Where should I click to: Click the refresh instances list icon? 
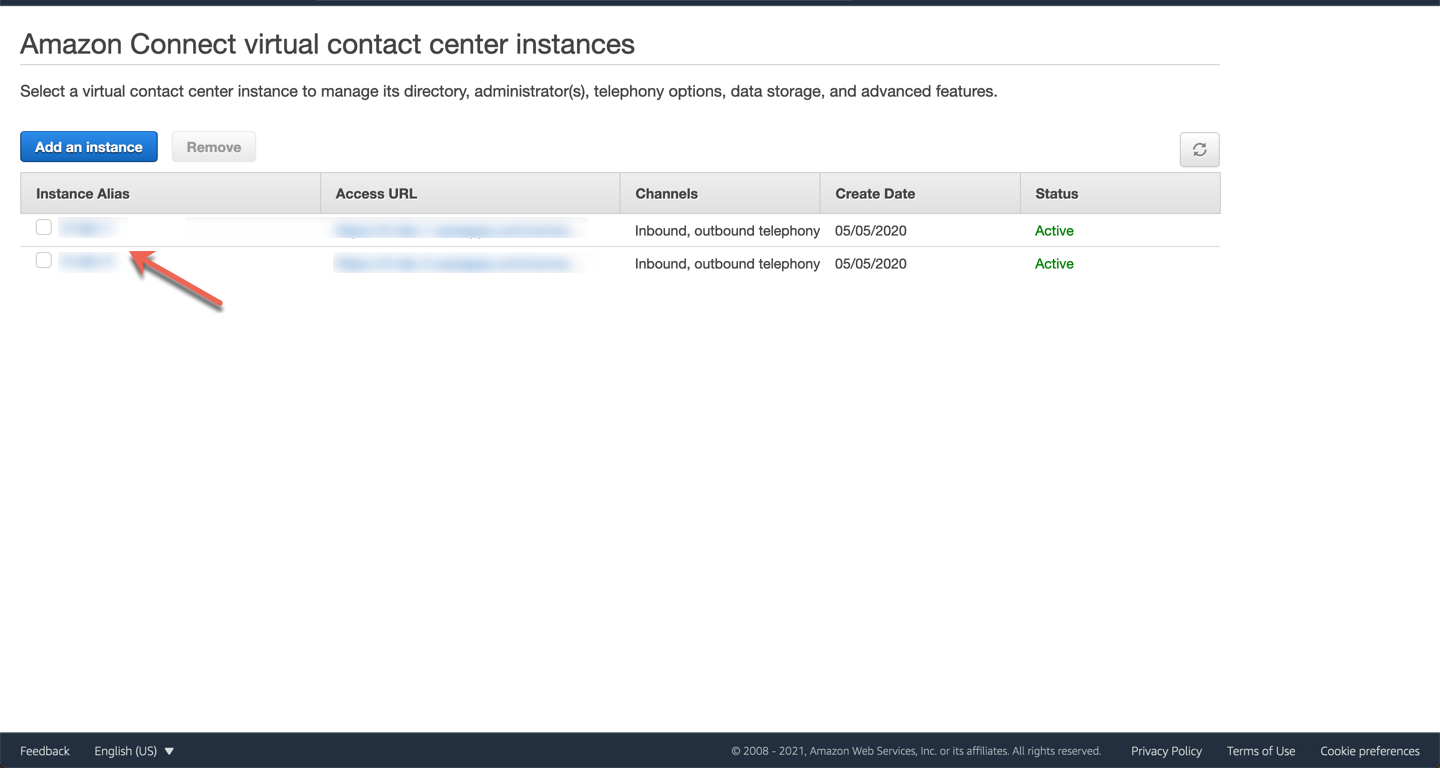coord(1199,150)
